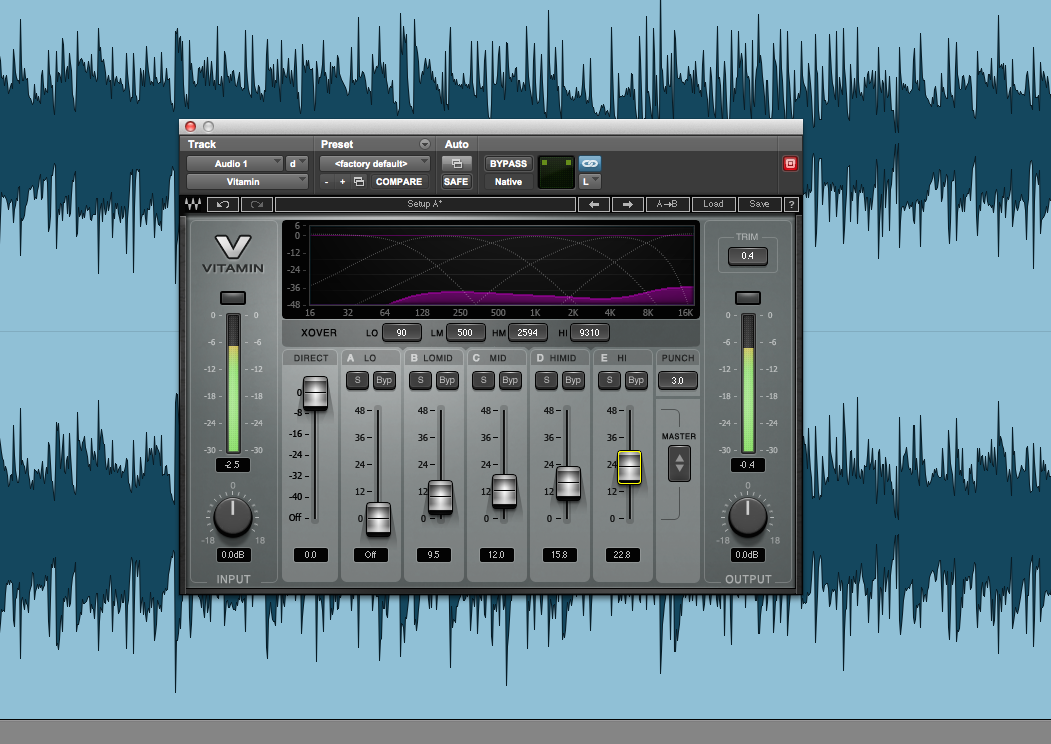Go to the next preset with the right arrow

click(628, 204)
